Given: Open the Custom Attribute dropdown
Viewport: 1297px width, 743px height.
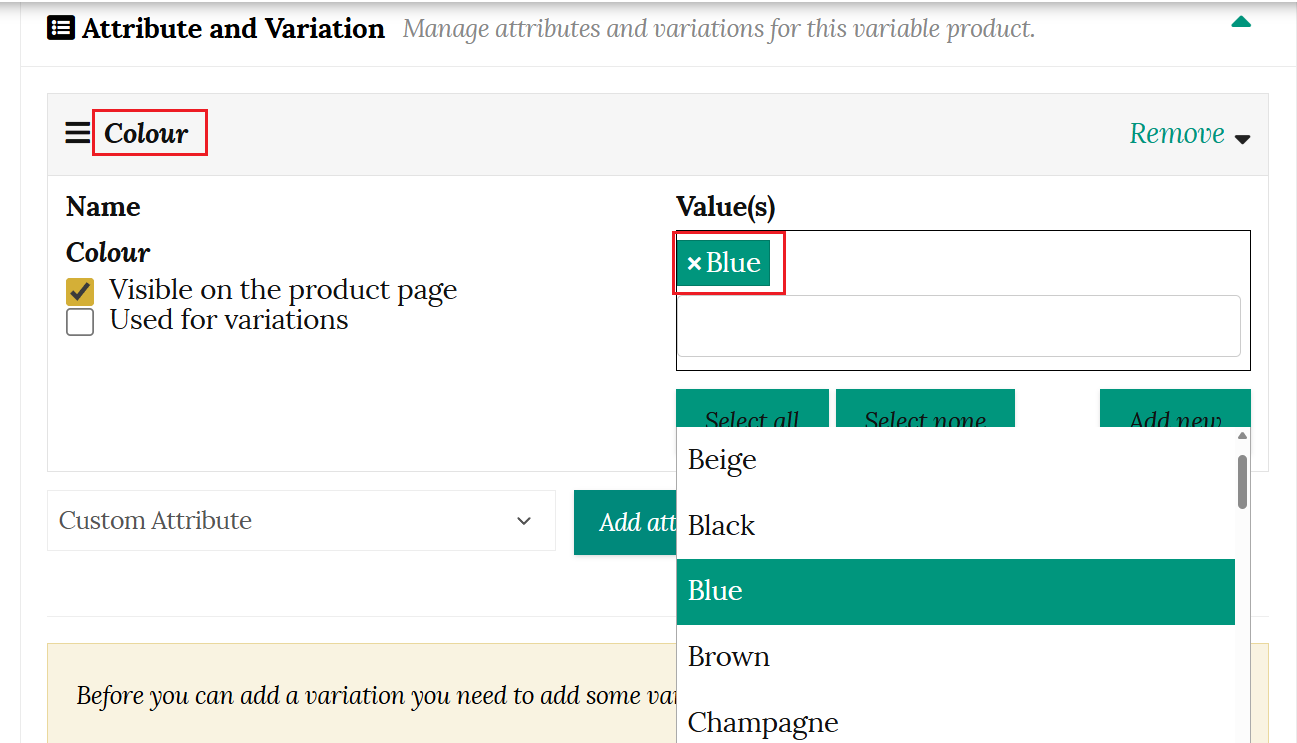Looking at the screenshot, I should (x=301, y=520).
